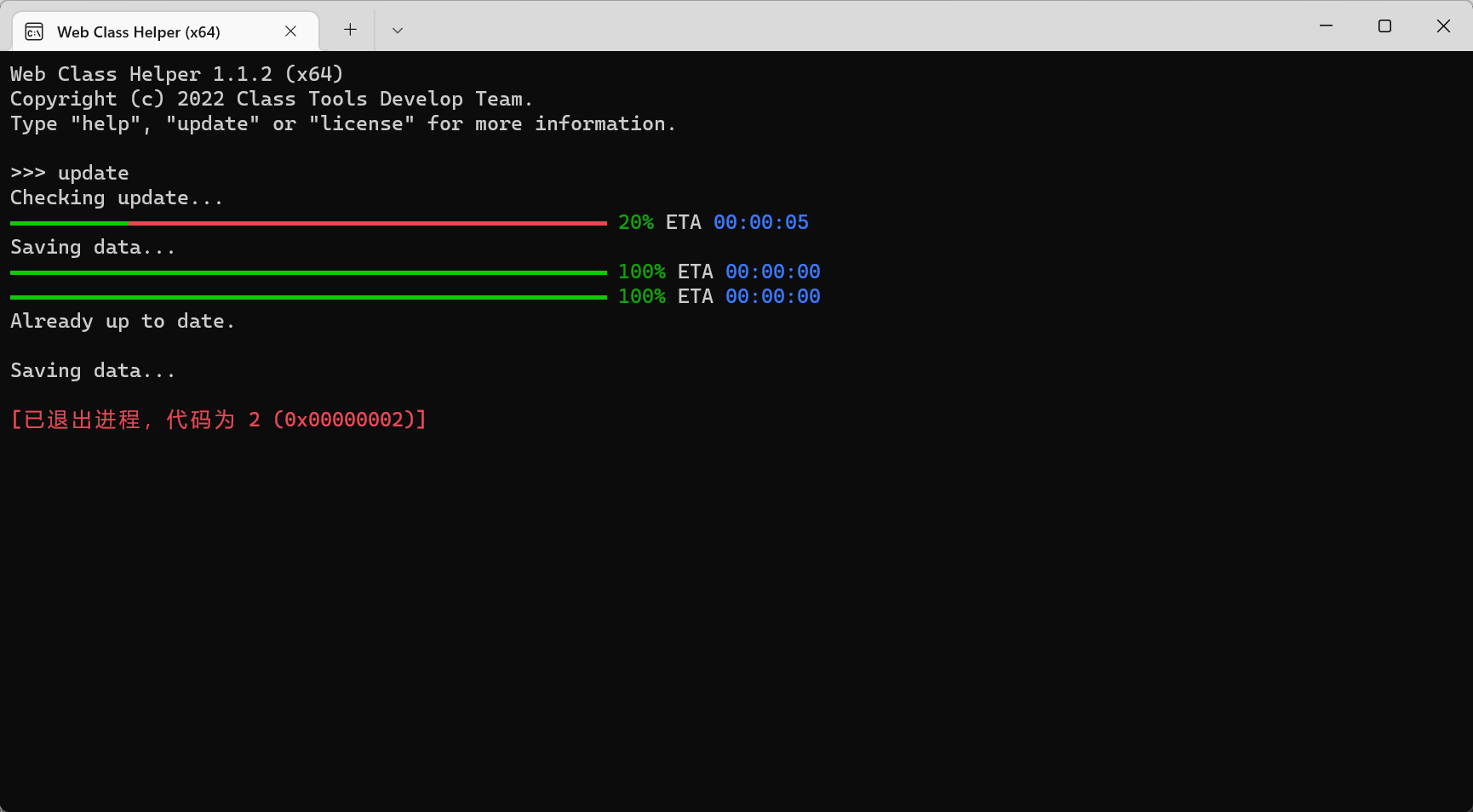Image resolution: width=1473 pixels, height=812 pixels.
Task: Click the text "Already up to date."
Action: click(123, 322)
